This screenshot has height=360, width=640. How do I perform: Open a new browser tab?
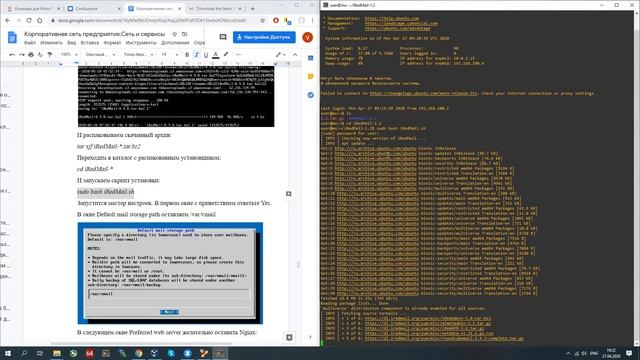coord(253,8)
